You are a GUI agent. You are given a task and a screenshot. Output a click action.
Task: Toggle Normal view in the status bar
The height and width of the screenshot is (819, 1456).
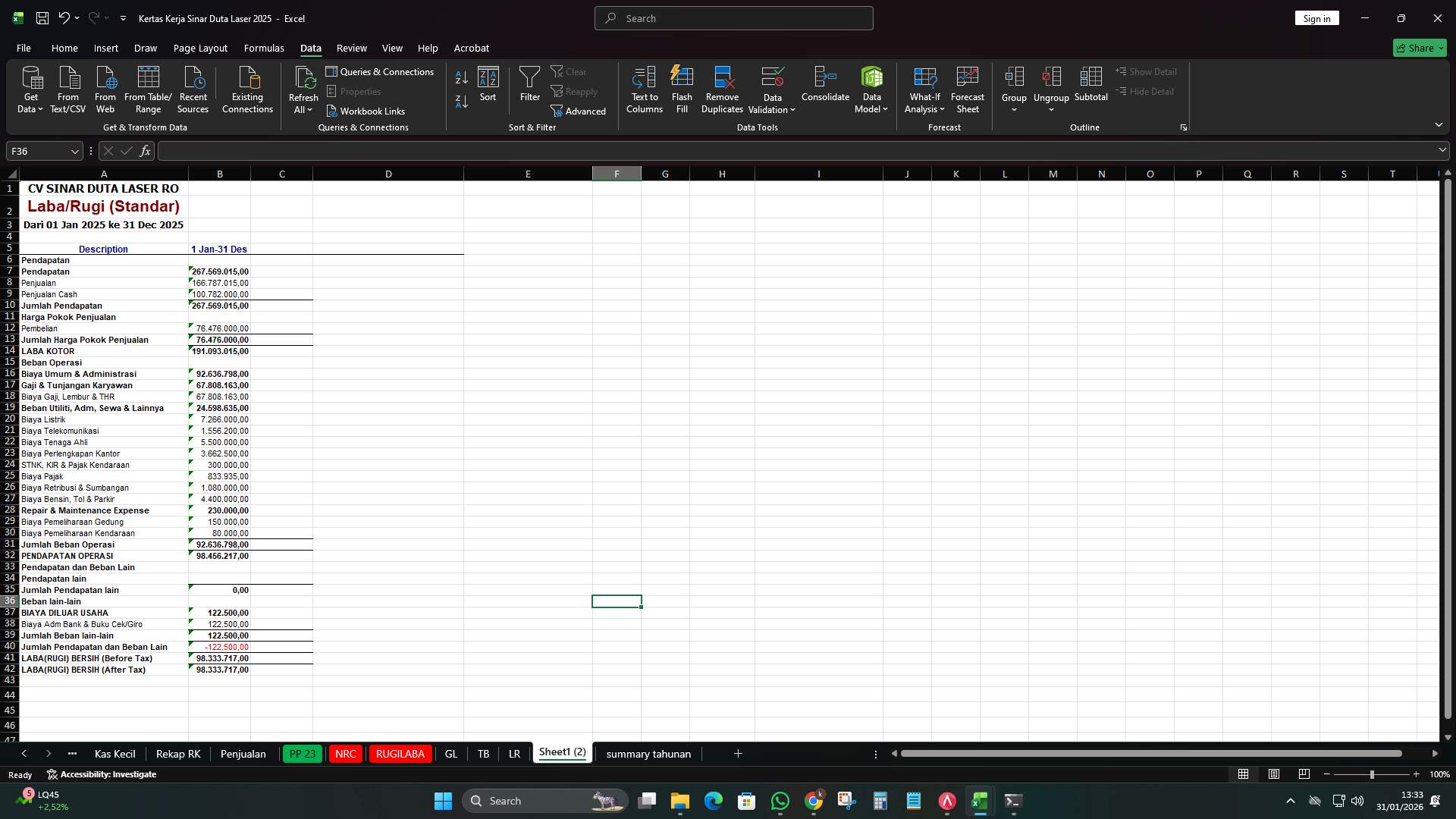point(1242,774)
